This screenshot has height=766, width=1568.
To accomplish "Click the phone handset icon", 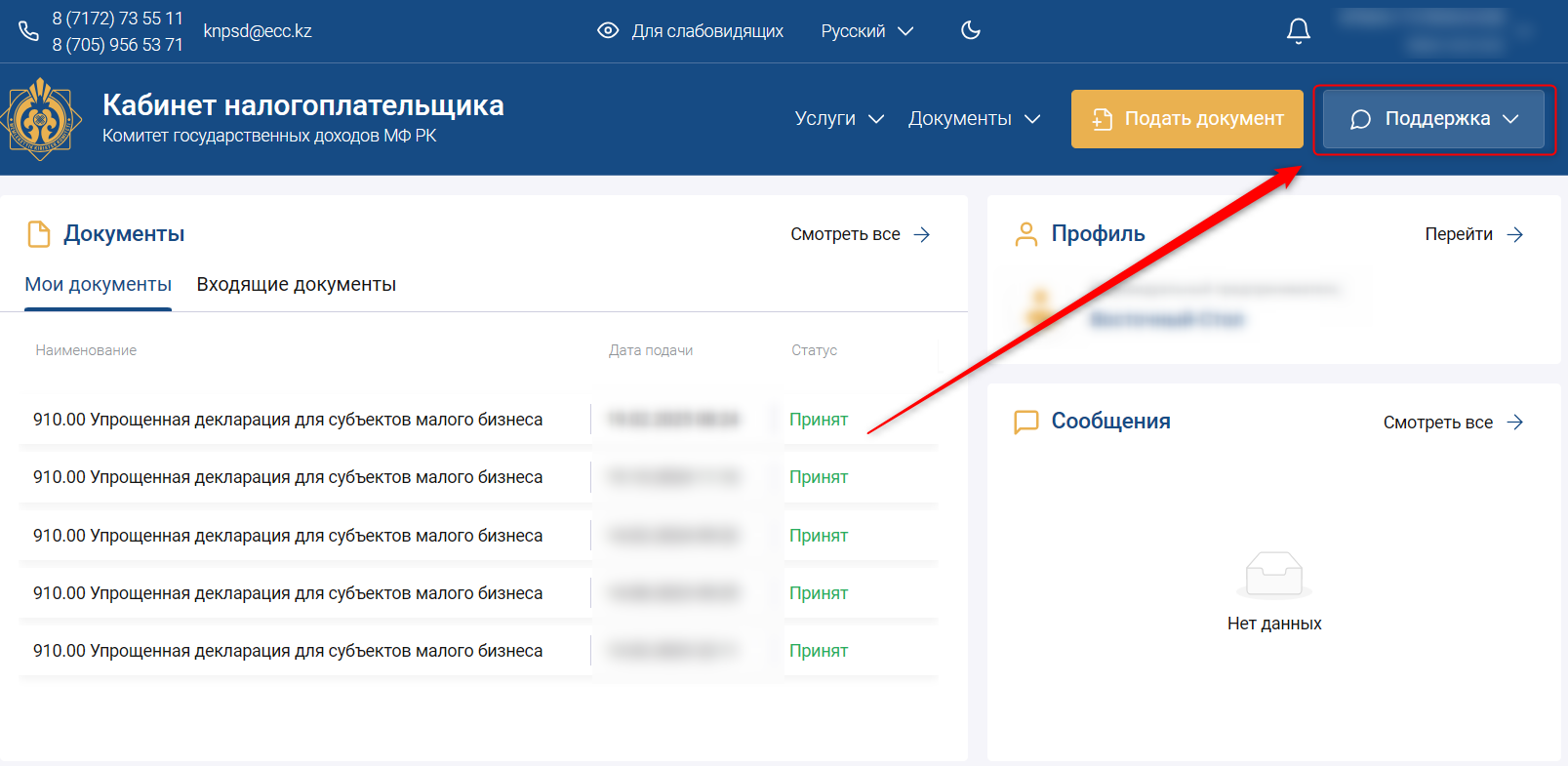I will pyautogui.click(x=28, y=31).
